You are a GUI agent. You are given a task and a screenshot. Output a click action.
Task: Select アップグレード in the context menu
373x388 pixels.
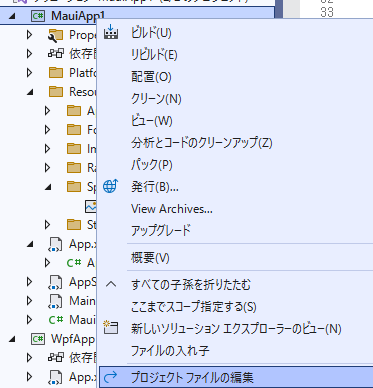pyautogui.click(x=161, y=230)
